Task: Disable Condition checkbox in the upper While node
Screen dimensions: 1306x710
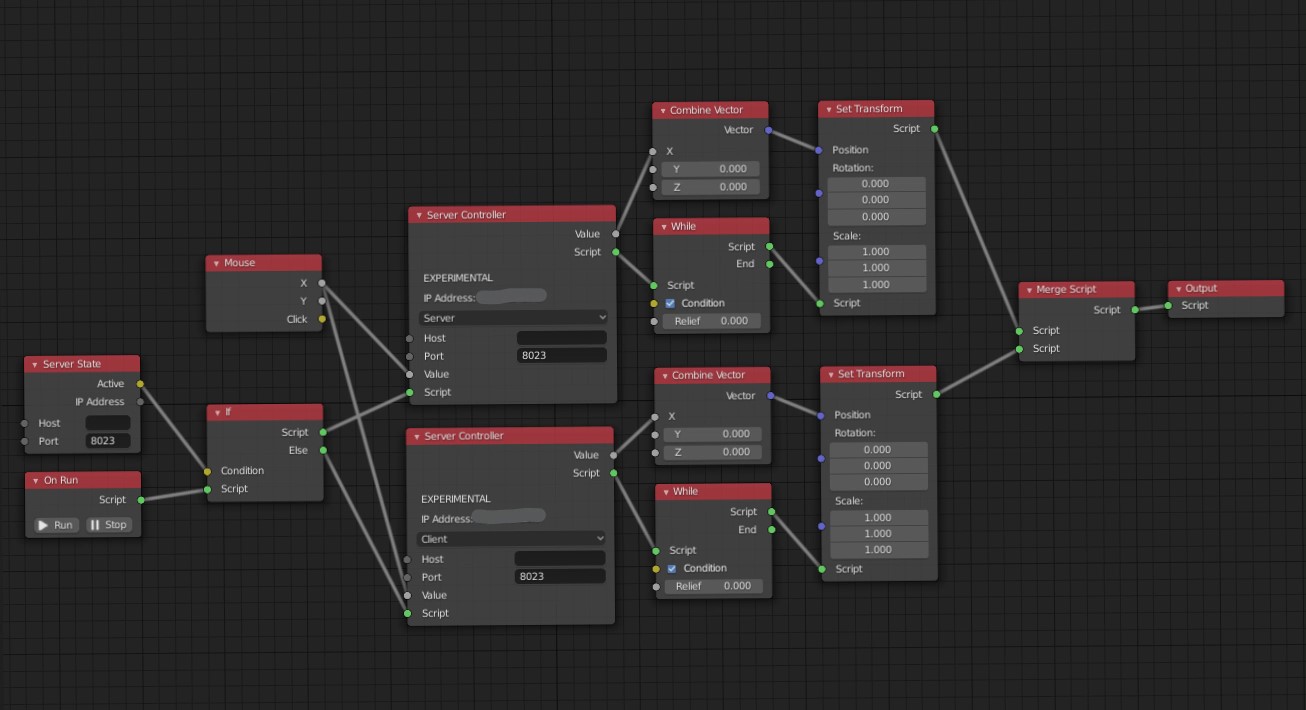Action: coord(671,303)
